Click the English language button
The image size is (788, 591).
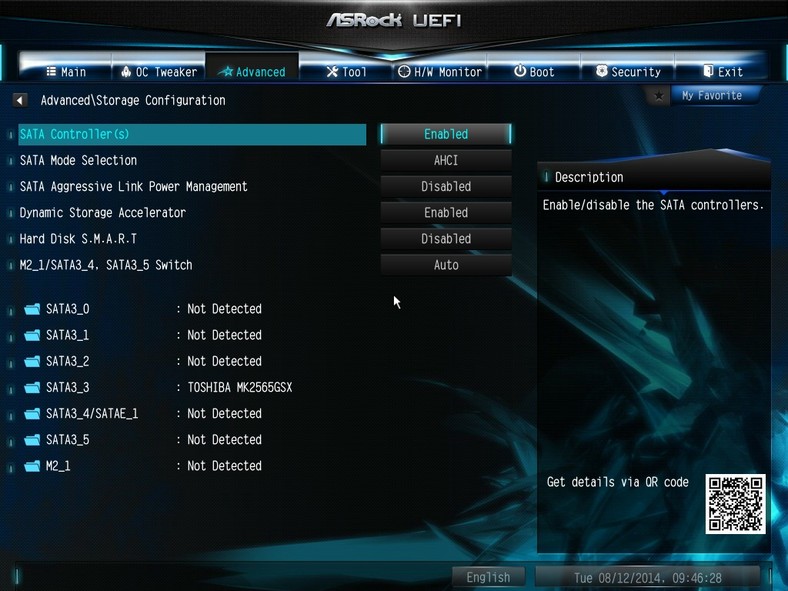(x=488, y=577)
